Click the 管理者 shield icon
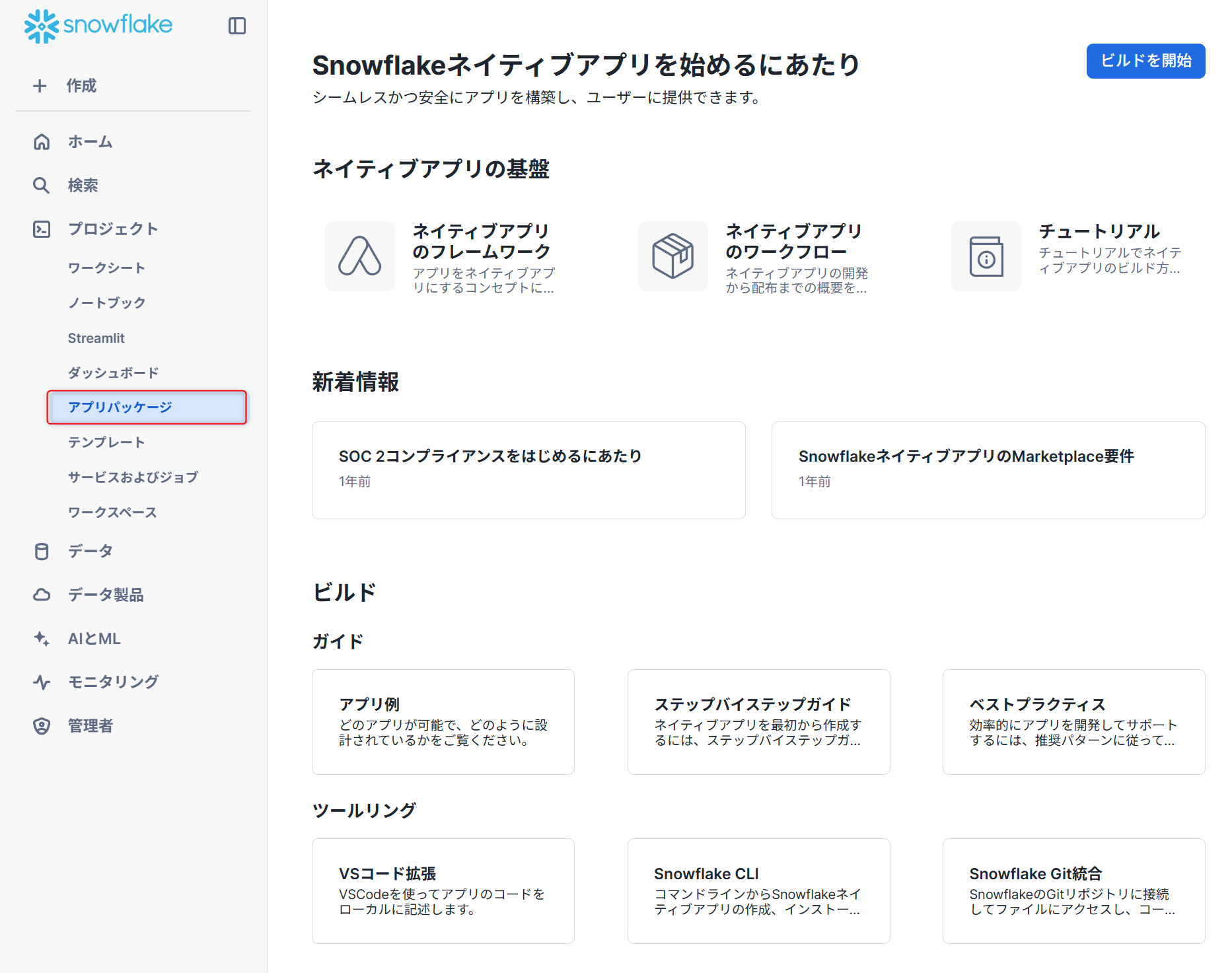Viewport: 1232px width, 973px height. [x=42, y=726]
